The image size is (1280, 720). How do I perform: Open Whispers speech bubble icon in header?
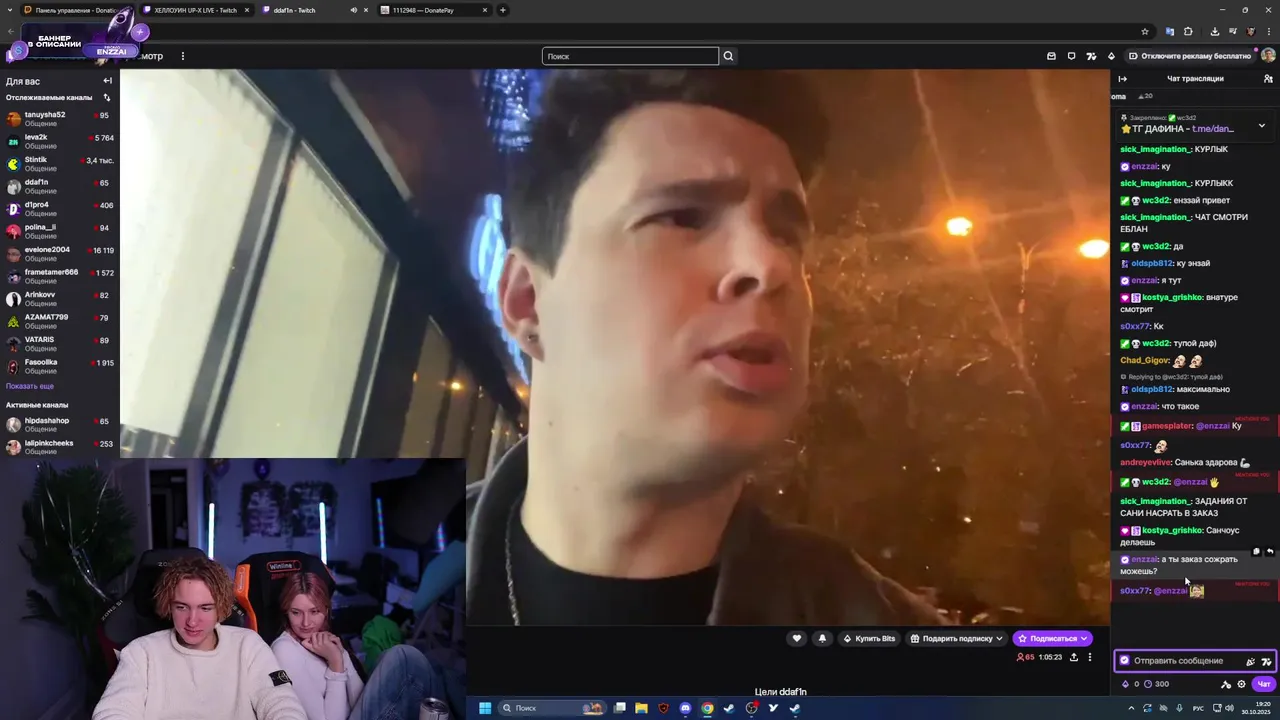point(1071,56)
